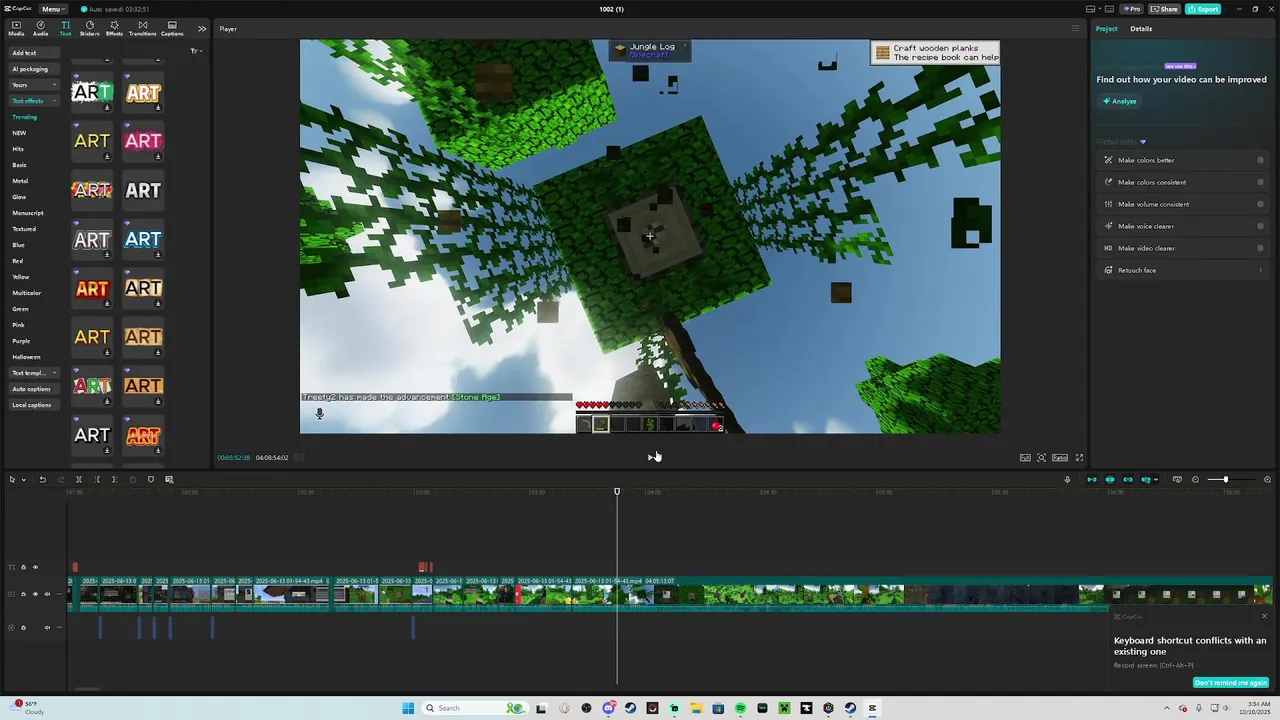Zoom out the timeline with minus icon
1280x720 pixels.
[1196, 479]
